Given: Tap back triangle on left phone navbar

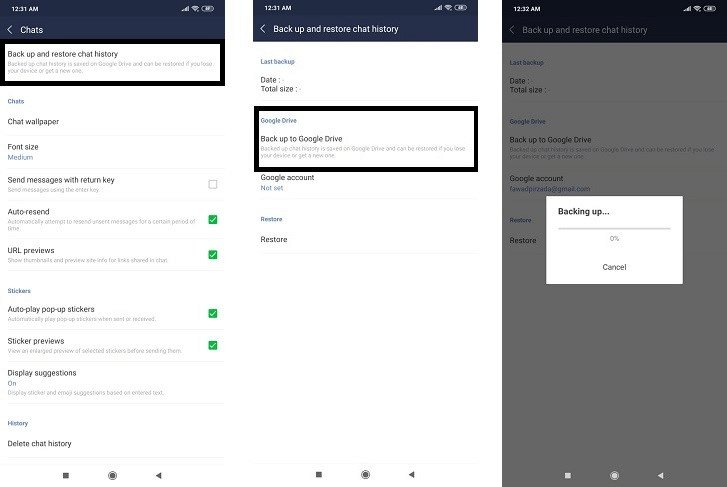Looking at the screenshot, I should click(159, 475).
